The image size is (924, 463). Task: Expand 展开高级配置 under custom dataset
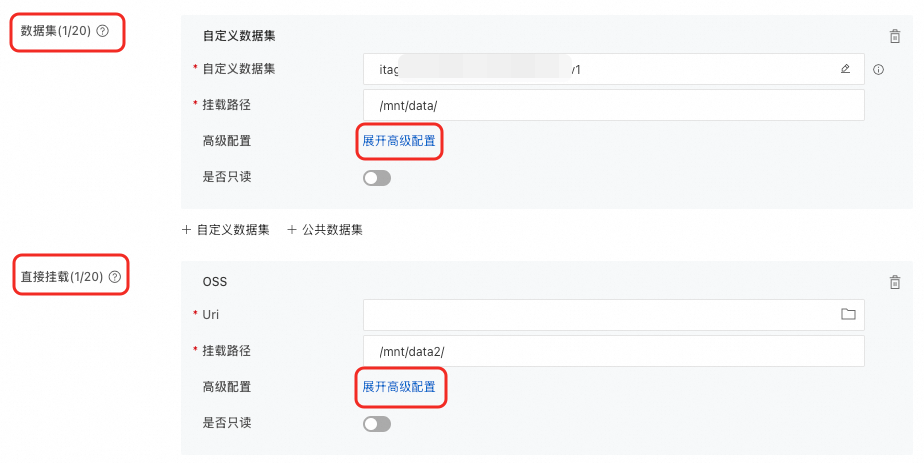[399, 141]
